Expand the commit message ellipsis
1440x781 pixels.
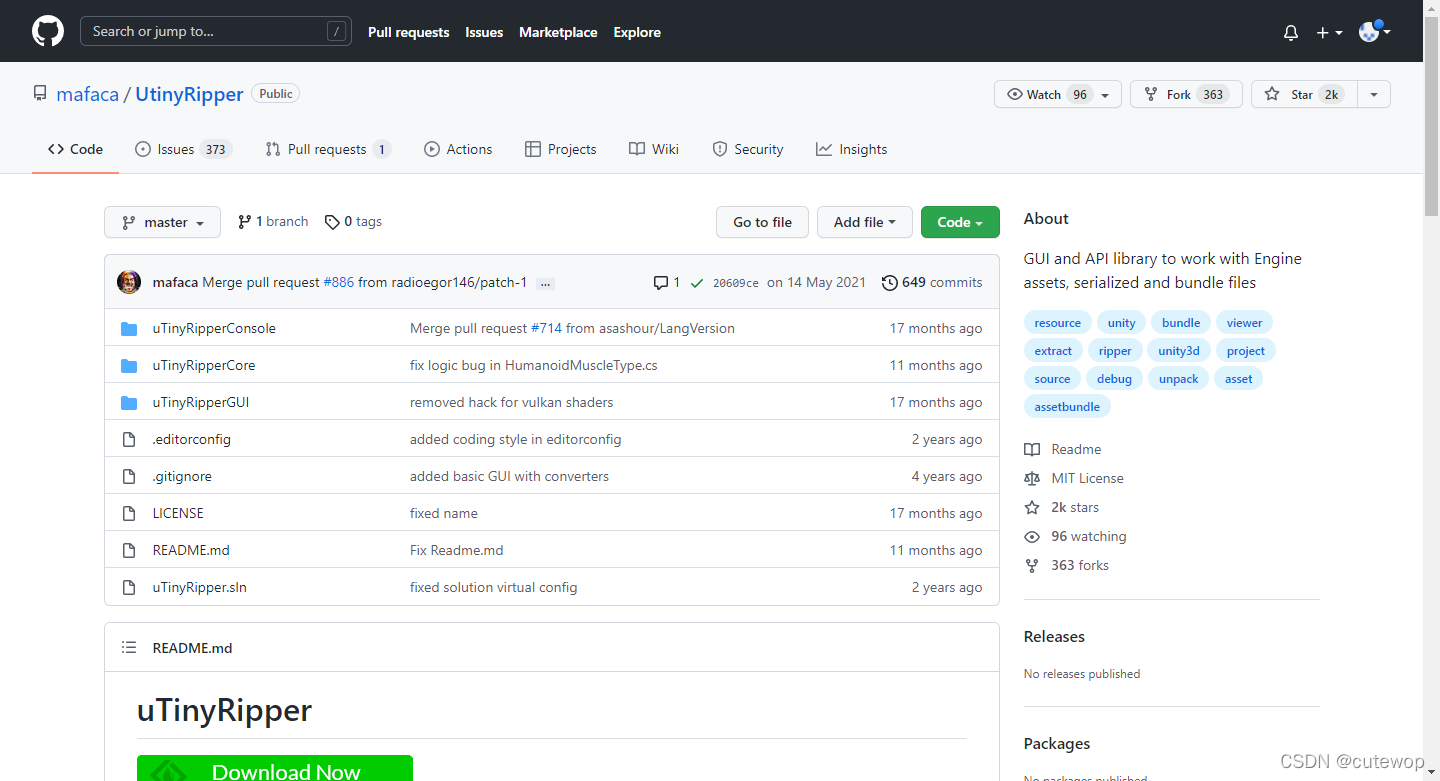[x=545, y=283]
